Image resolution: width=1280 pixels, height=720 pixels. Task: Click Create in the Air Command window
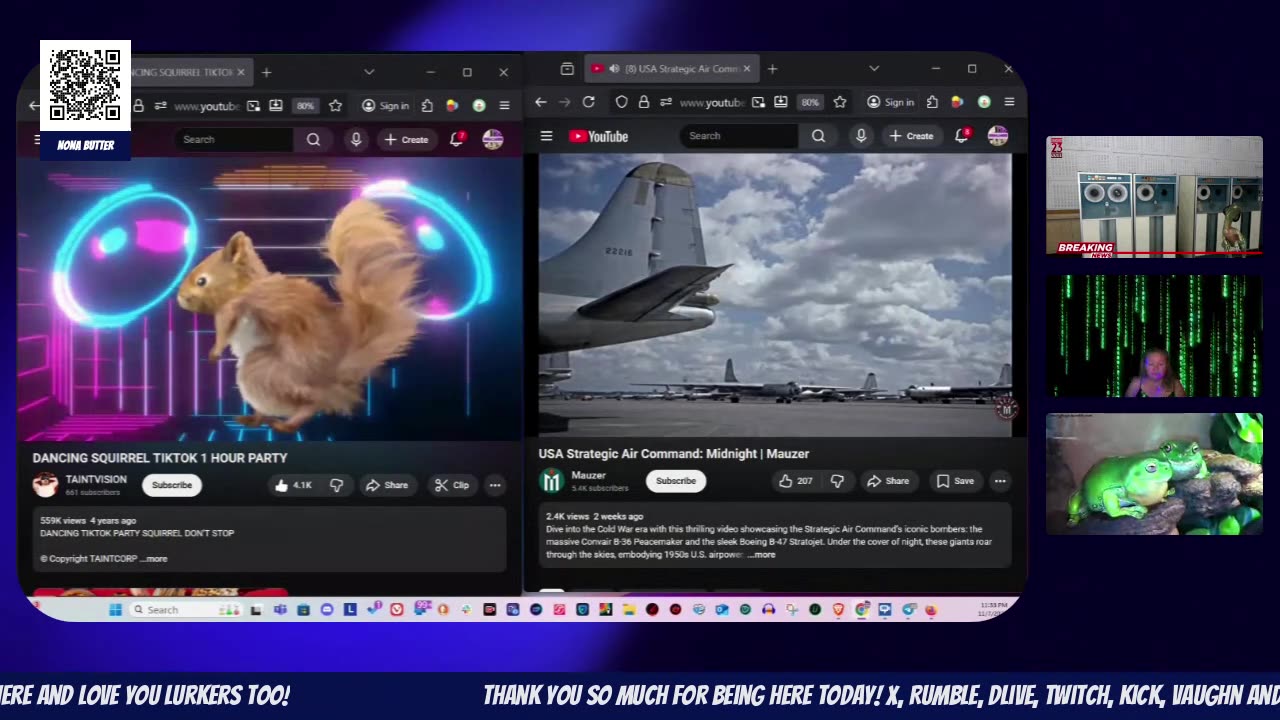pyautogui.click(x=910, y=136)
